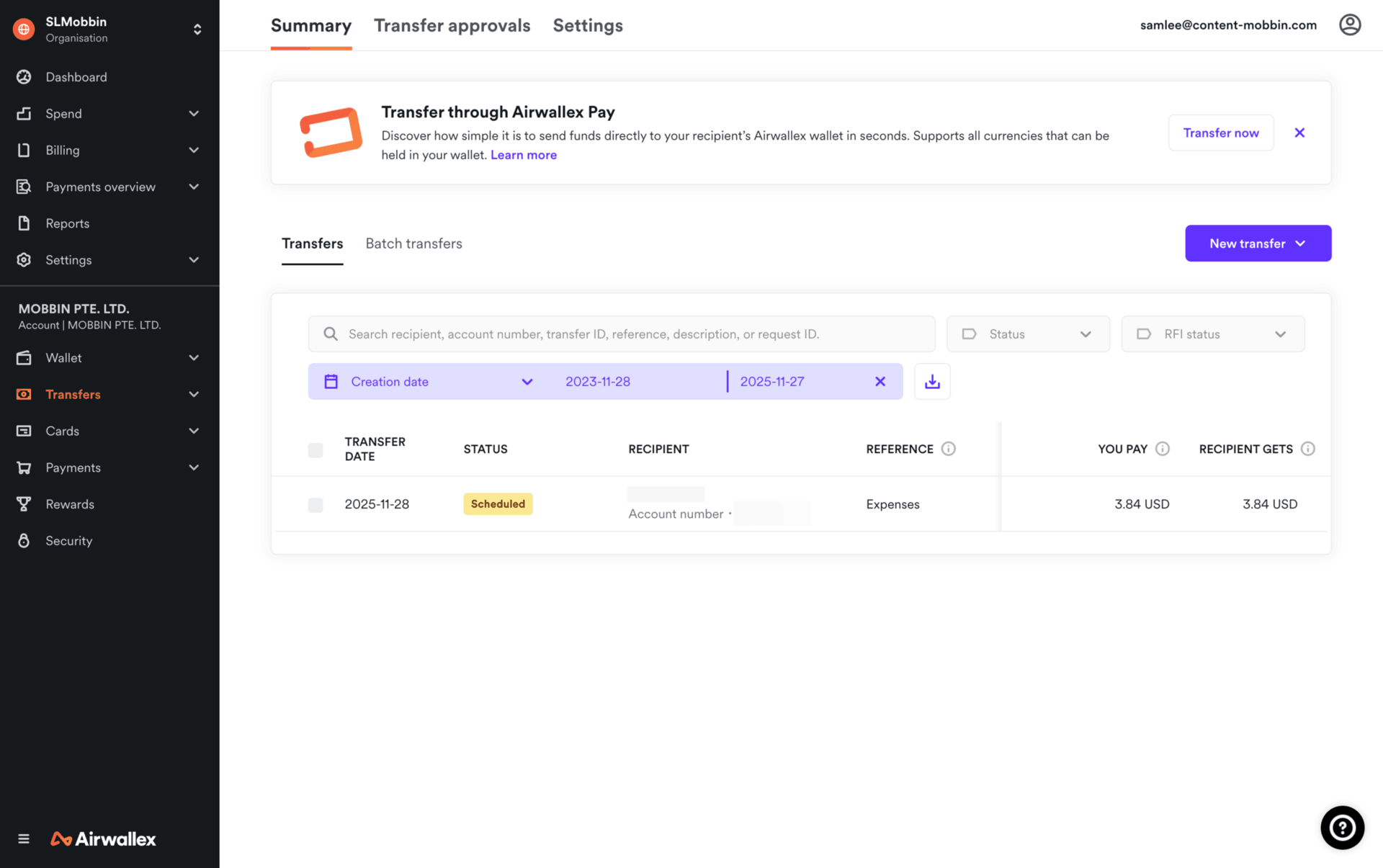Select the 2025-11-28 transfer row checkbox
This screenshot has height=868, width=1383.
click(315, 505)
